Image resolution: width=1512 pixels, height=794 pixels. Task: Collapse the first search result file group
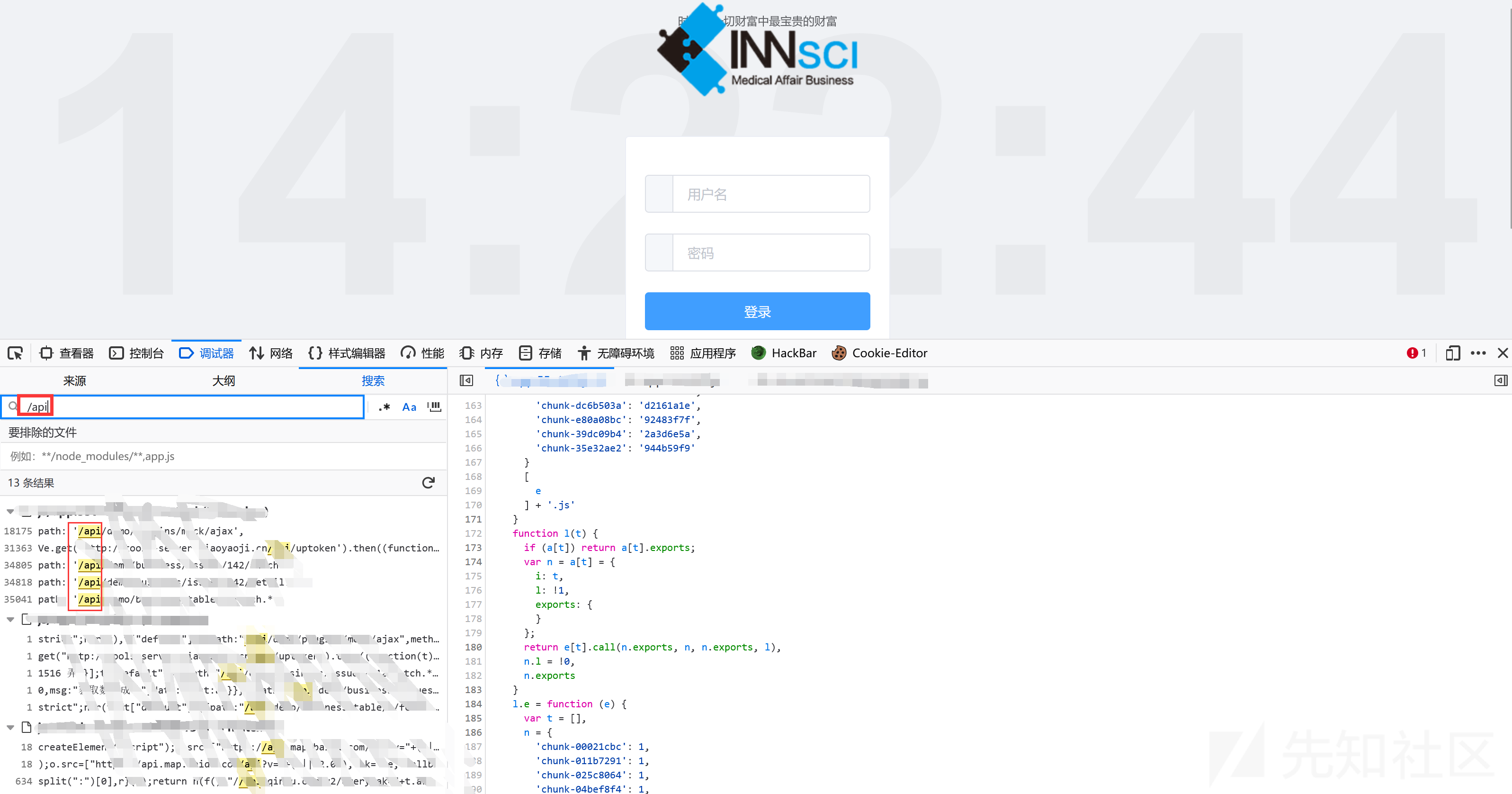(x=10, y=512)
